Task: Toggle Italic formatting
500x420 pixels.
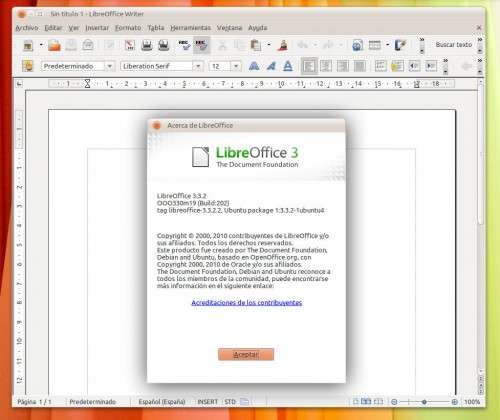Action: (271, 66)
